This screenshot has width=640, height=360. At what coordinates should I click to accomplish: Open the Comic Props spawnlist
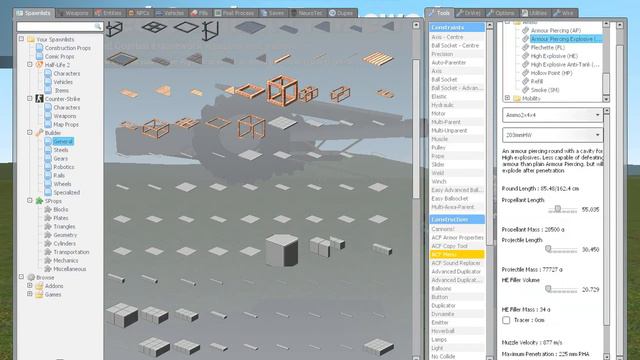(x=59, y=56)
